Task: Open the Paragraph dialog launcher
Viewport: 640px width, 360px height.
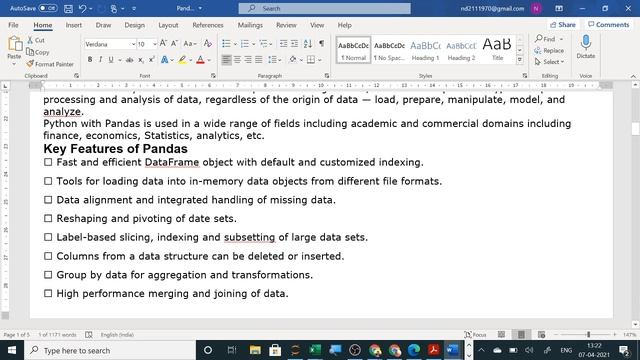Action: pyautogui.click(x=327, y=76)
